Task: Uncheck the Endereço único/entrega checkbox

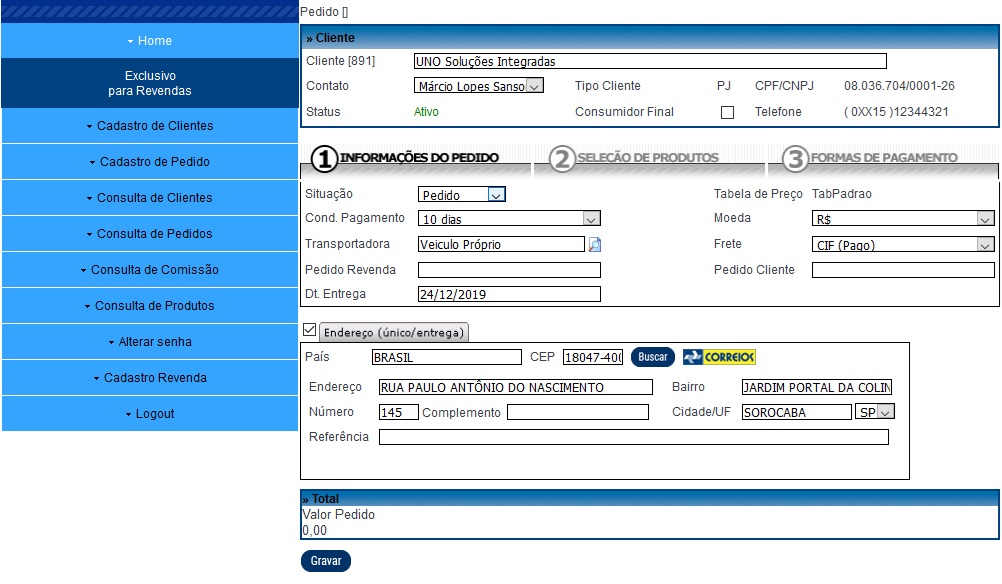Action: coord(309,330)
